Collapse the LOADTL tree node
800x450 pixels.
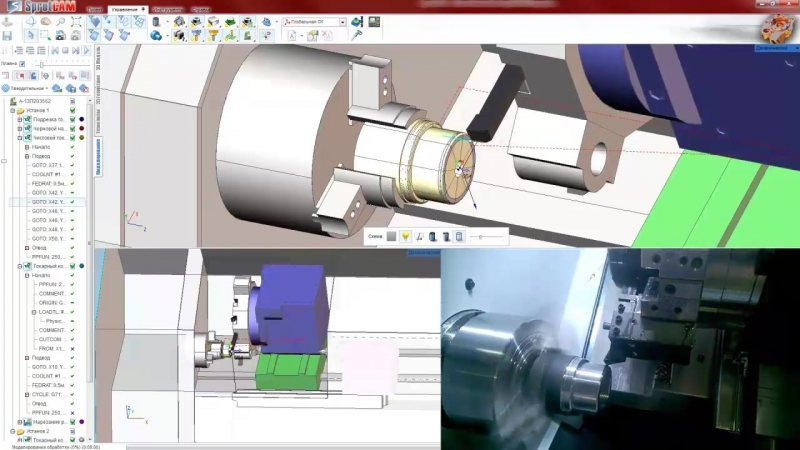click(34, 312)
